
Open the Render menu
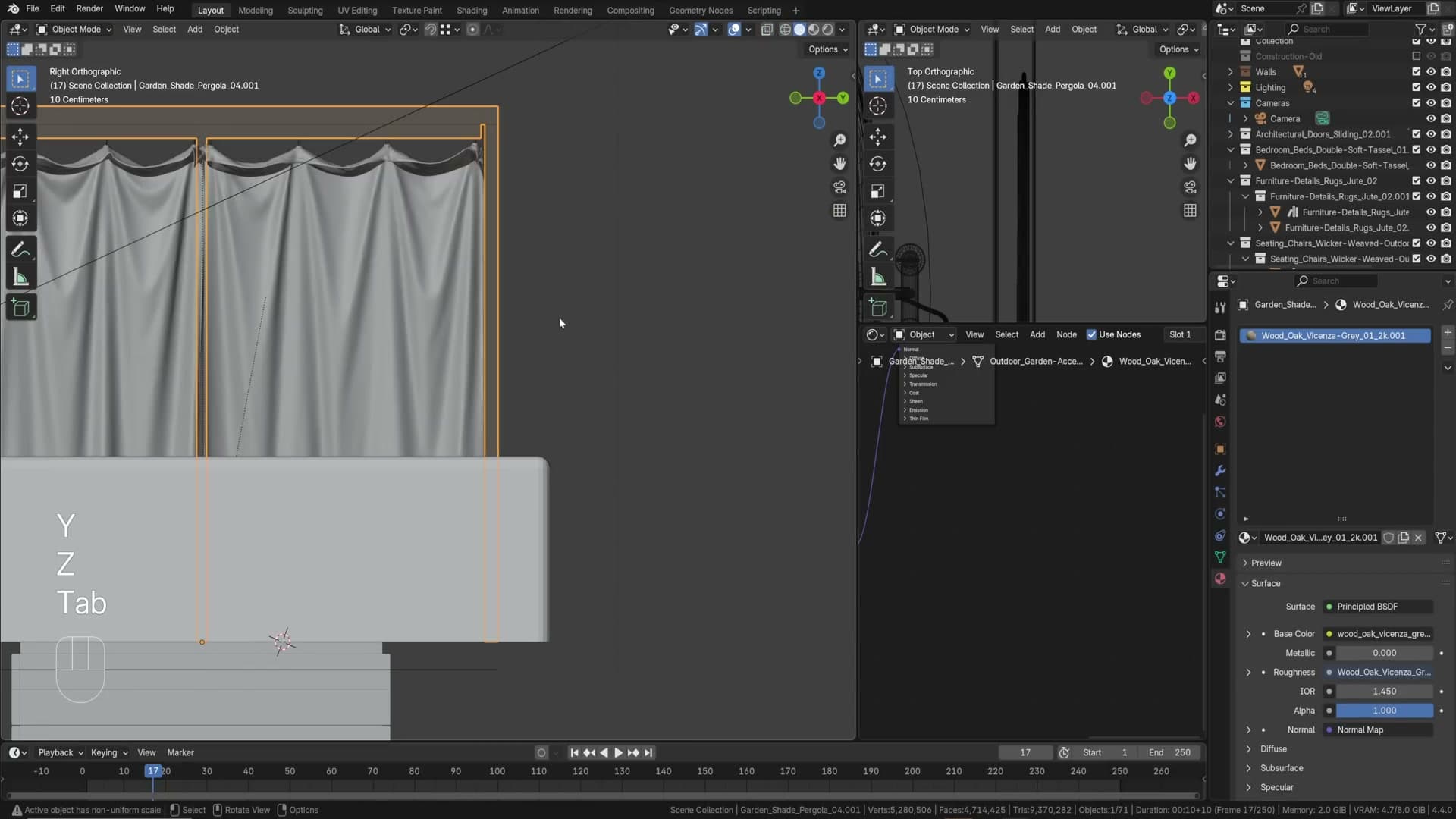pyautogui.click(x=89, y=9)
